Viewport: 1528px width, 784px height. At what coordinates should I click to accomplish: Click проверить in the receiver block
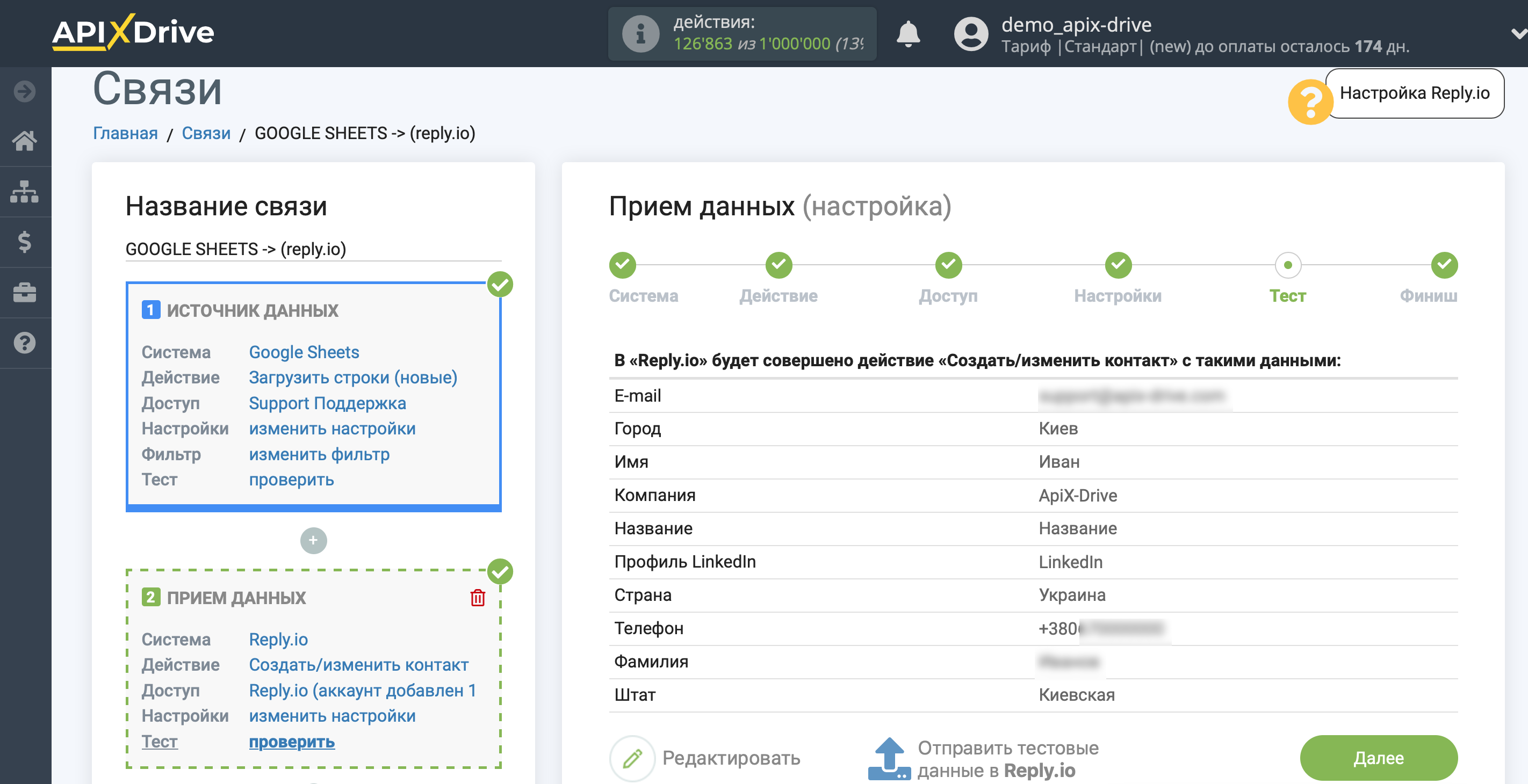[x=291, y=742]
